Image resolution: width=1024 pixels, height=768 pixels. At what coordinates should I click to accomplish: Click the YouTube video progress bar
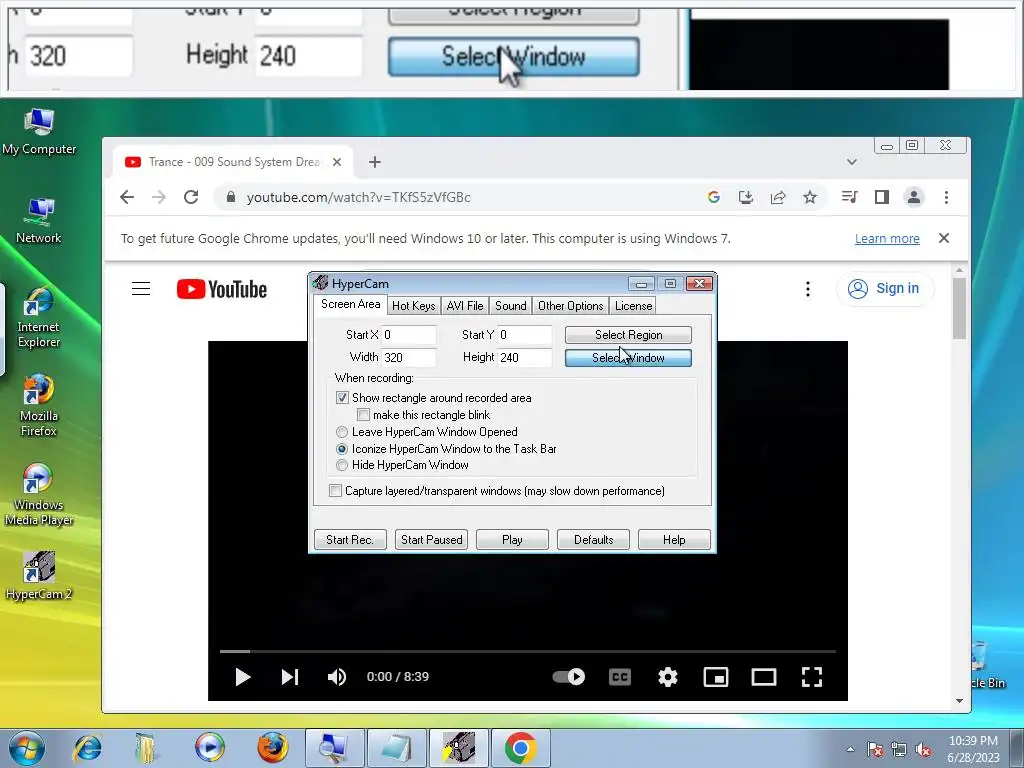528,651
